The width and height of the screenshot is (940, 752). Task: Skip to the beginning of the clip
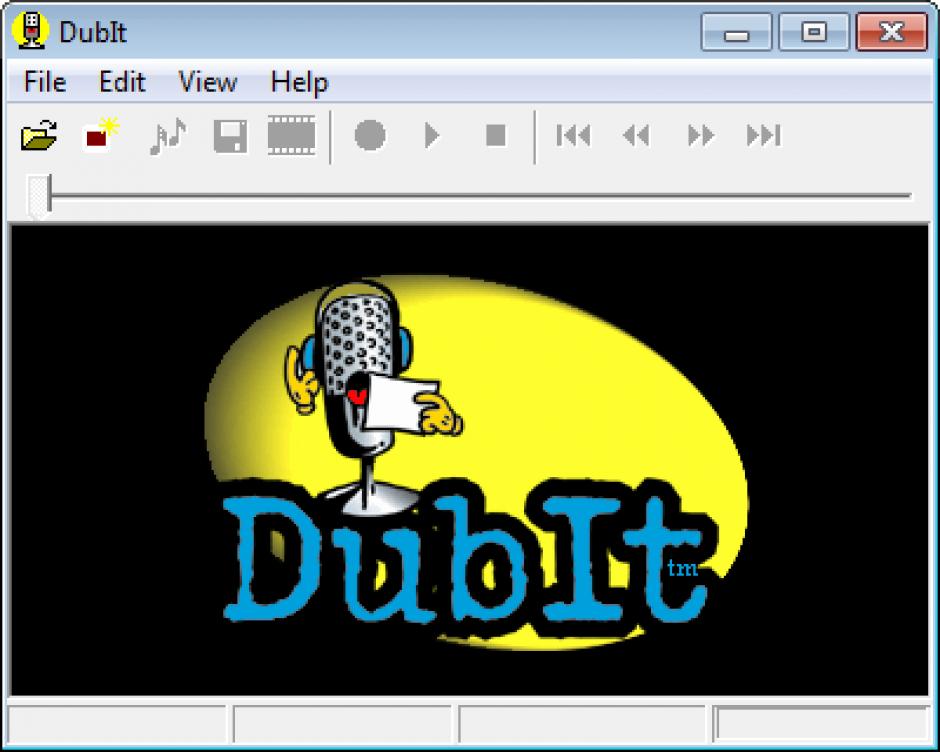[x=573, y=136]
